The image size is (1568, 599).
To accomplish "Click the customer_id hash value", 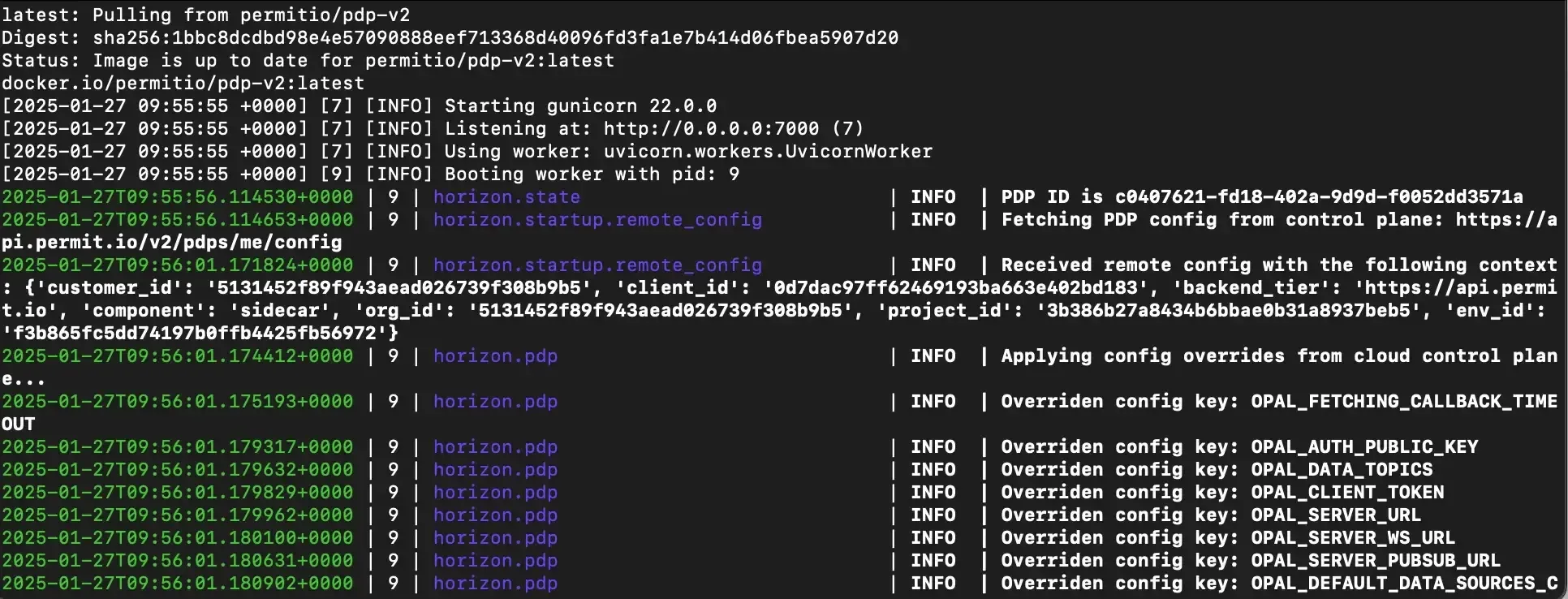I will (x=394, y=288).
